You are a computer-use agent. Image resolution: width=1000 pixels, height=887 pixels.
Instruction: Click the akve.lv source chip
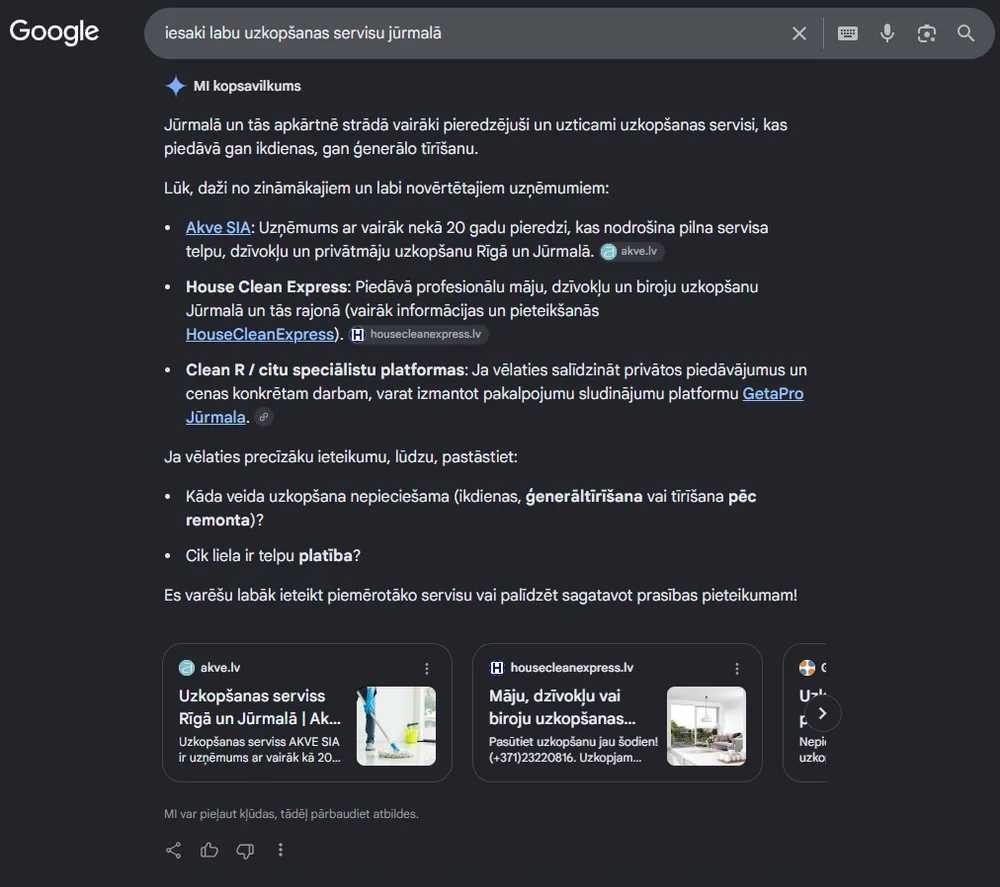click(632, 251)
